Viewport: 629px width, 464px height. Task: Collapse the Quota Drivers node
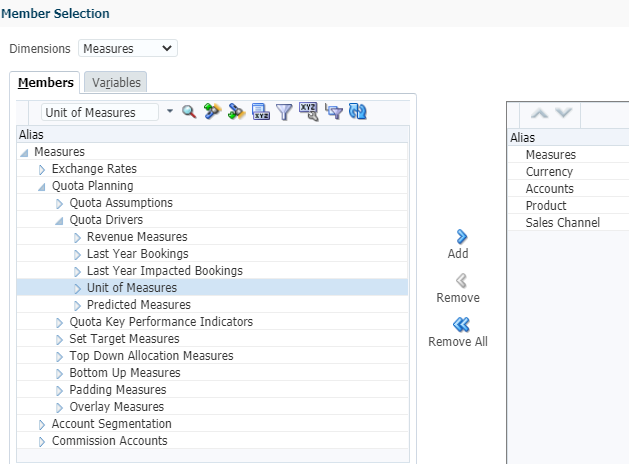(59, 221)
